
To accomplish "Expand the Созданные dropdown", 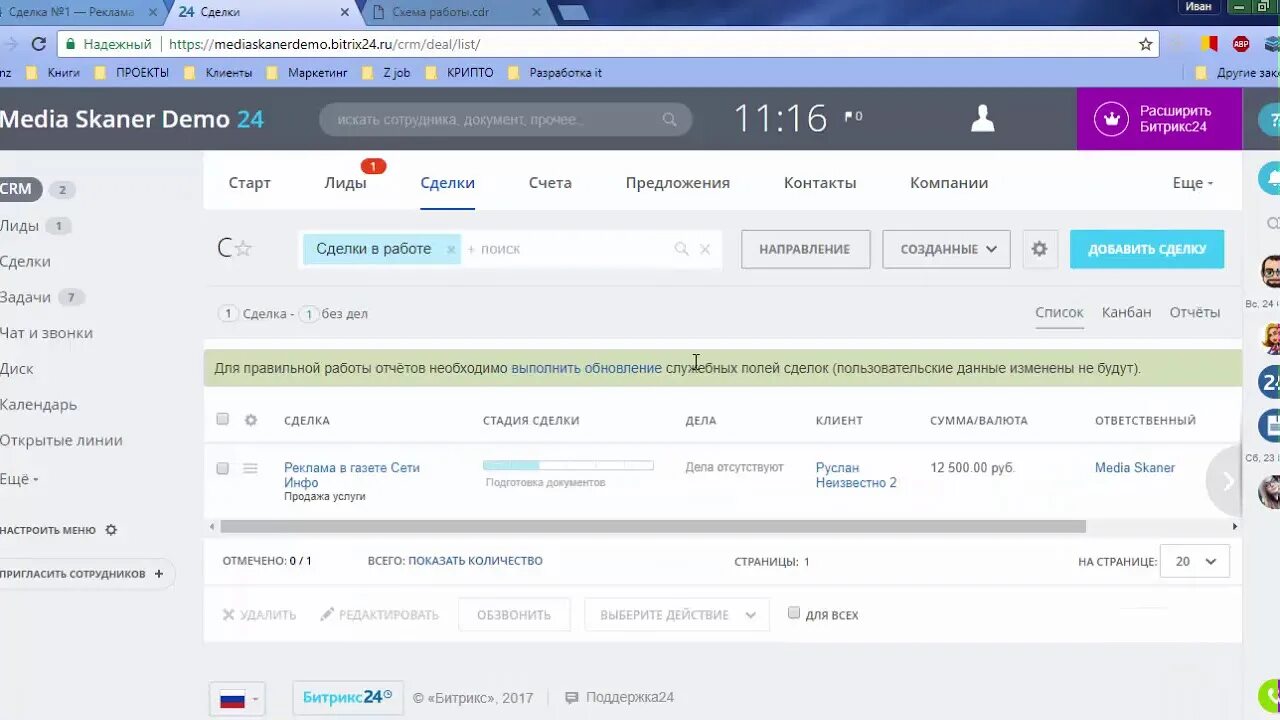I will tap(946, 249).
